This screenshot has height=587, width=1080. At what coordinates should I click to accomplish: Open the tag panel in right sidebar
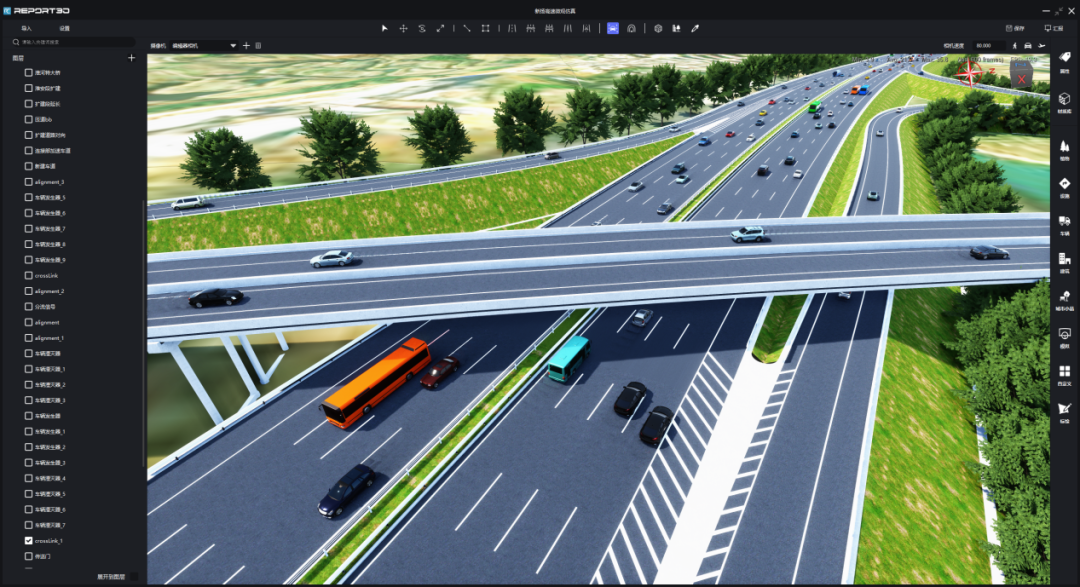pyautogui.click(x=1064, y=61)
